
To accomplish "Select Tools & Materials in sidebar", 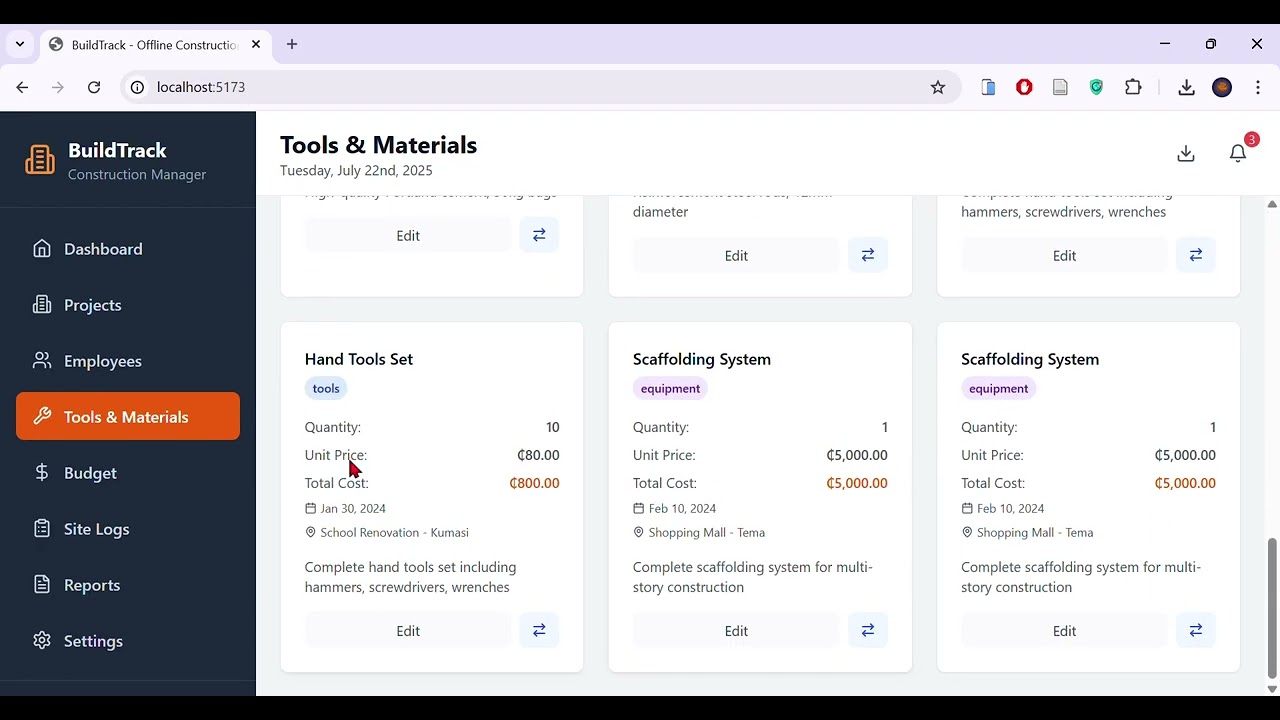I will 128,416.
